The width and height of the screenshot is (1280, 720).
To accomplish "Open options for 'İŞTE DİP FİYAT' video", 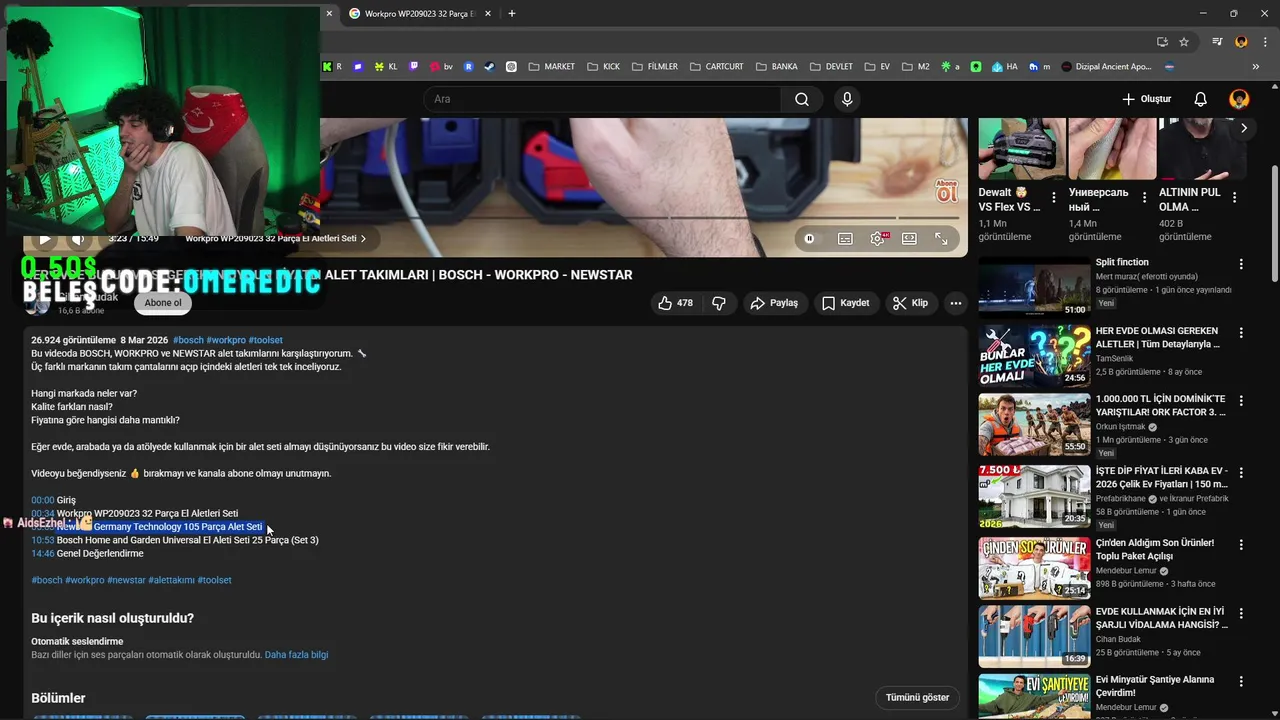I will pos(1241,473).
